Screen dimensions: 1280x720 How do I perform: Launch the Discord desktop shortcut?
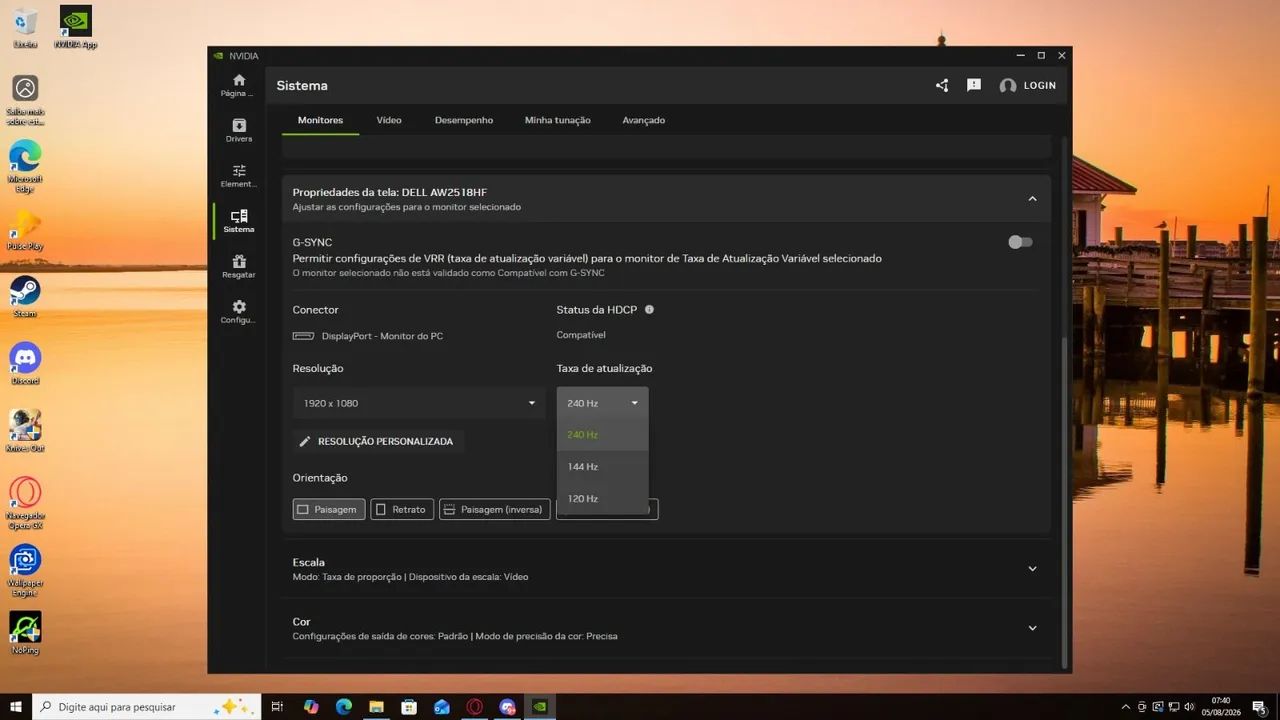[25, 364]
